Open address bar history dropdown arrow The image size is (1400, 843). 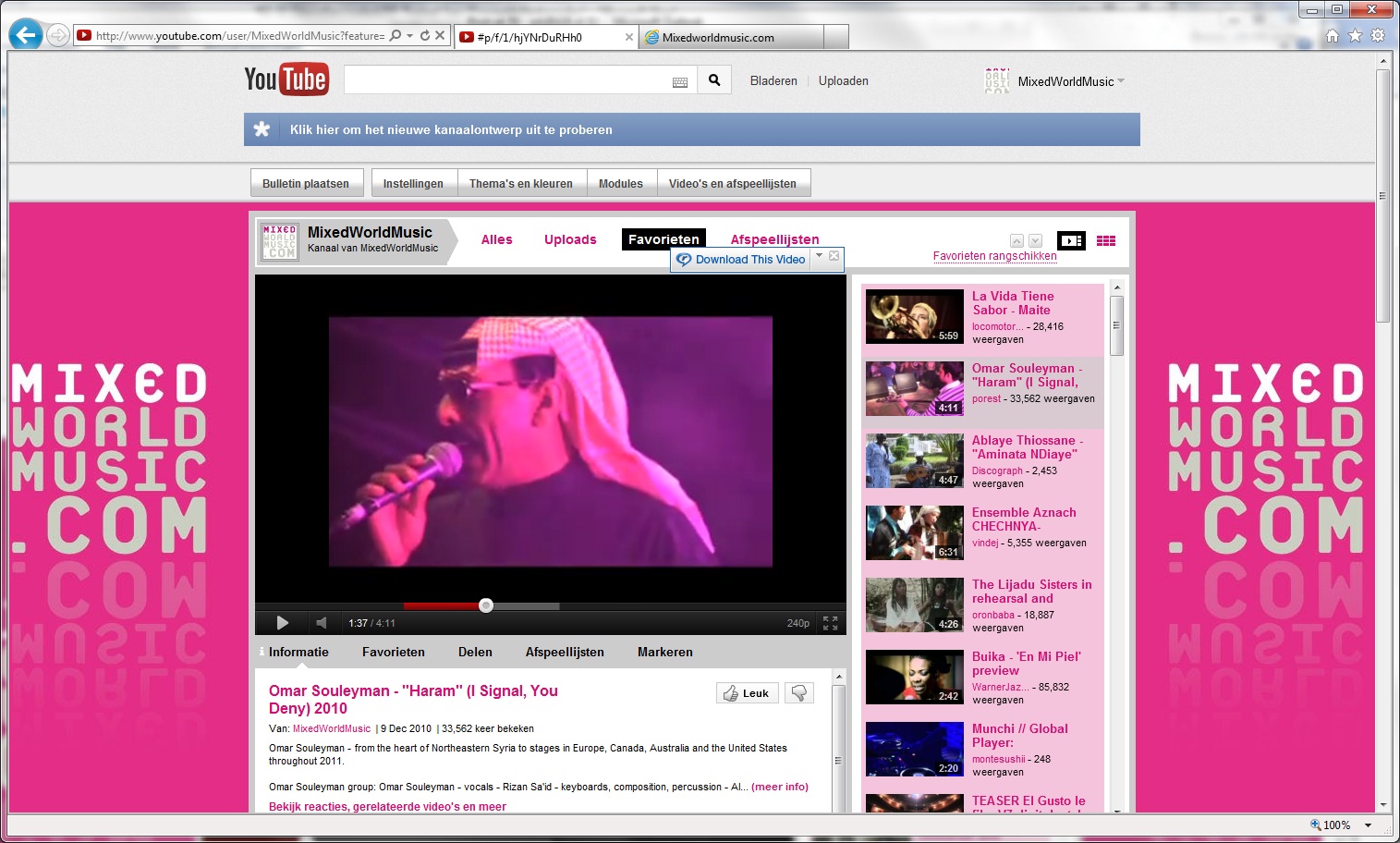point(409,36)
